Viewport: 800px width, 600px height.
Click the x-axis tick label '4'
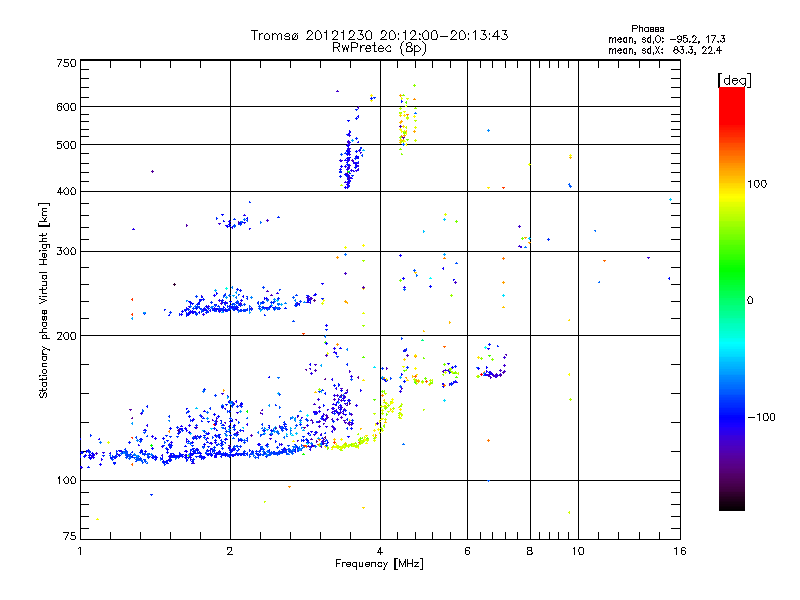tap(380, 551)
